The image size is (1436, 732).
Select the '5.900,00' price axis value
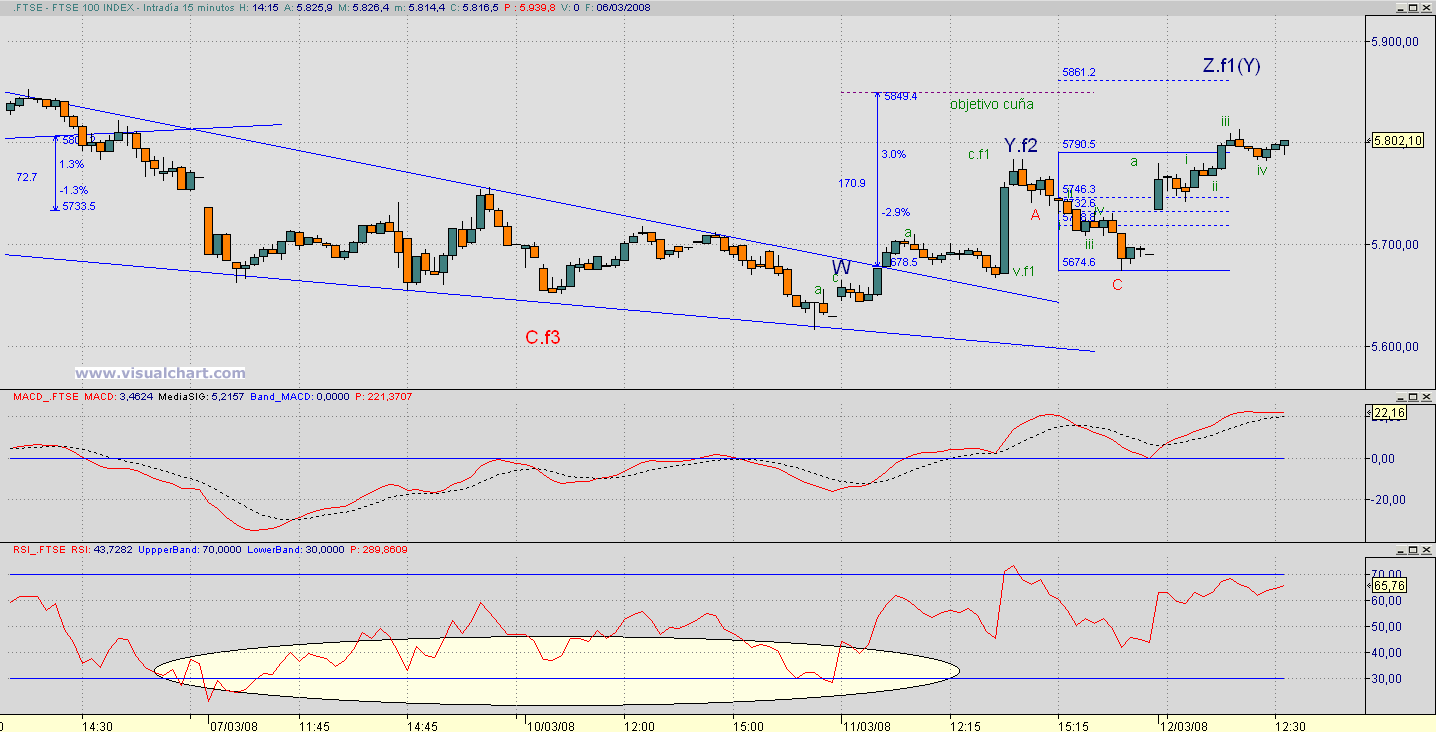coord(1397,41)
